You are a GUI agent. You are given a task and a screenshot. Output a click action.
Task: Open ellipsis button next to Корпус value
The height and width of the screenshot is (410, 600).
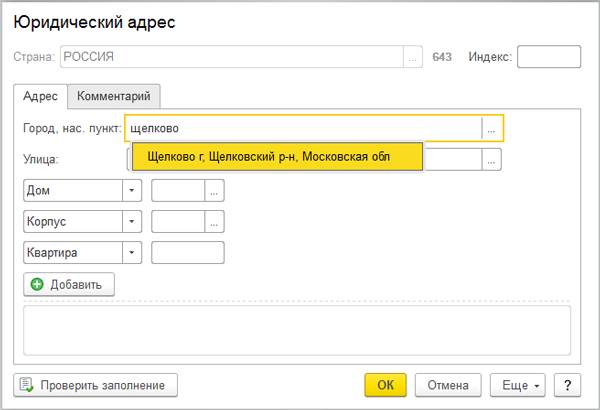pos(214,222)
